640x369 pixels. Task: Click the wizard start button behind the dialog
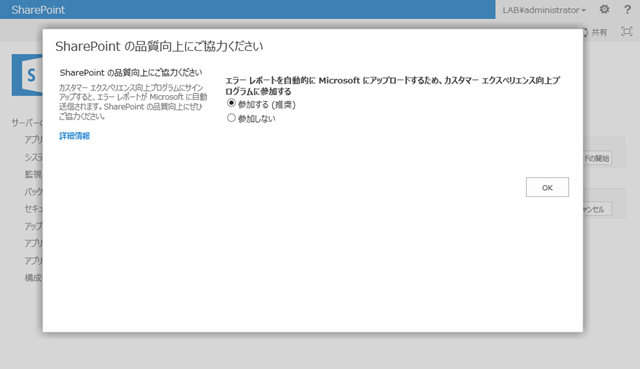(x=597, y=158)
